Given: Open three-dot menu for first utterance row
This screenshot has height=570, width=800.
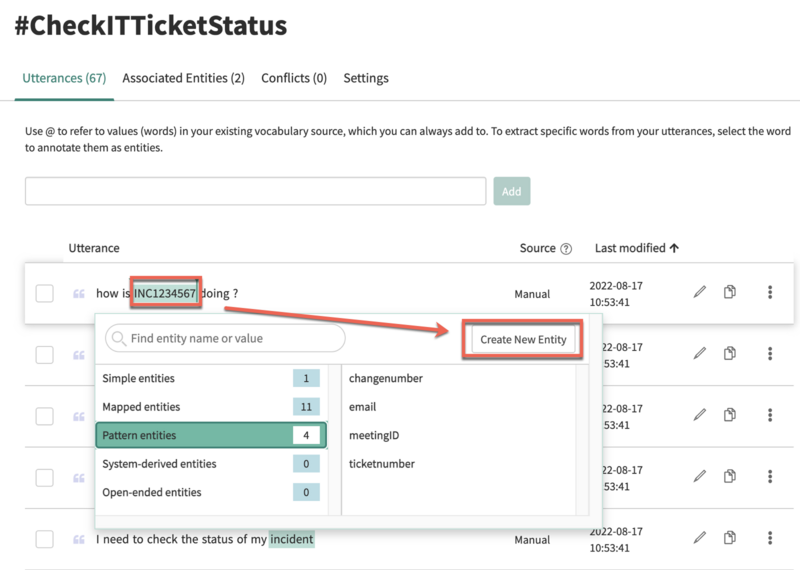Looking at the screenshot, I should pos(770,292).
